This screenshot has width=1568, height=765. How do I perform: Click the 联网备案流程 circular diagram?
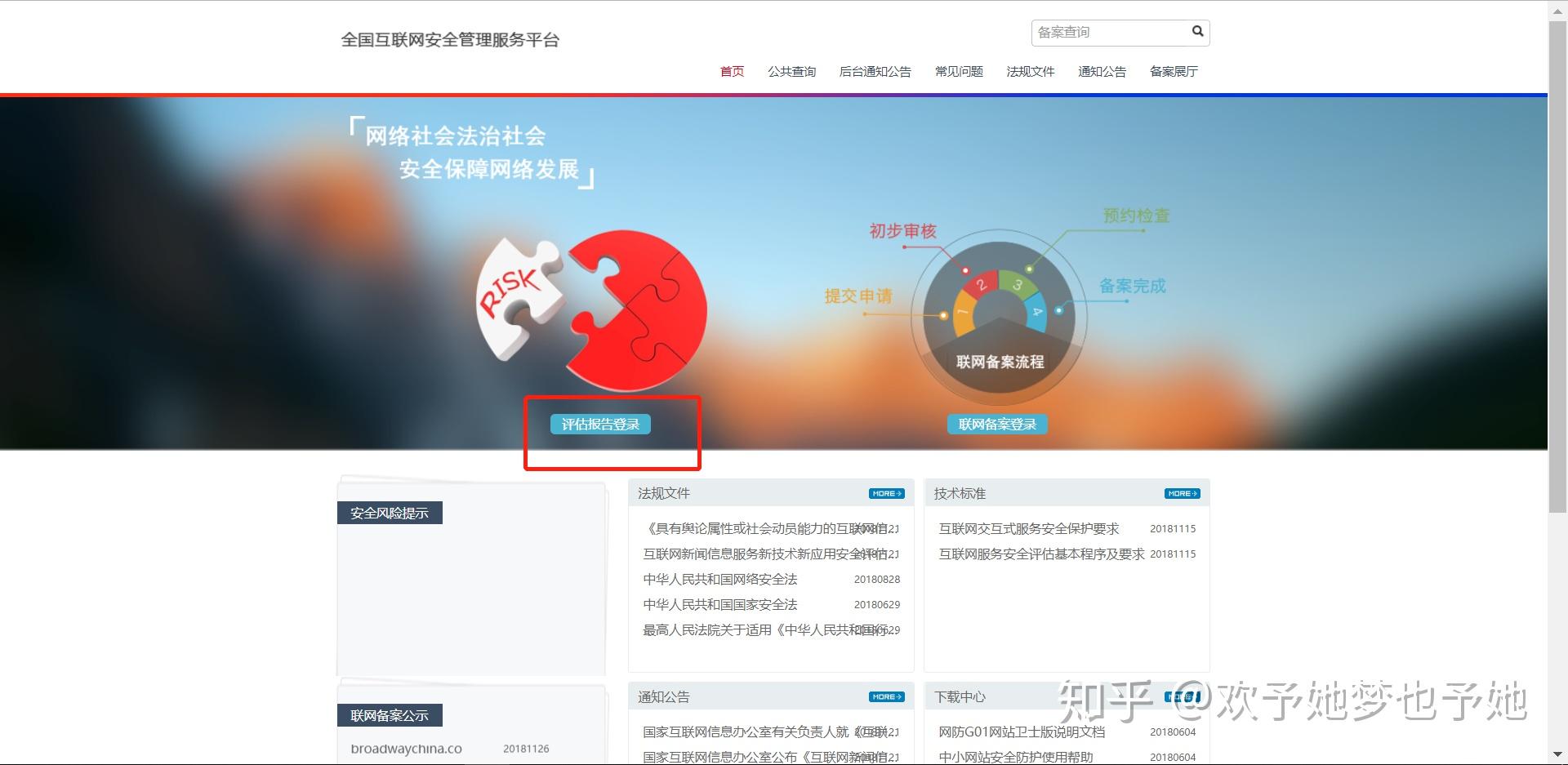(999, 319)
